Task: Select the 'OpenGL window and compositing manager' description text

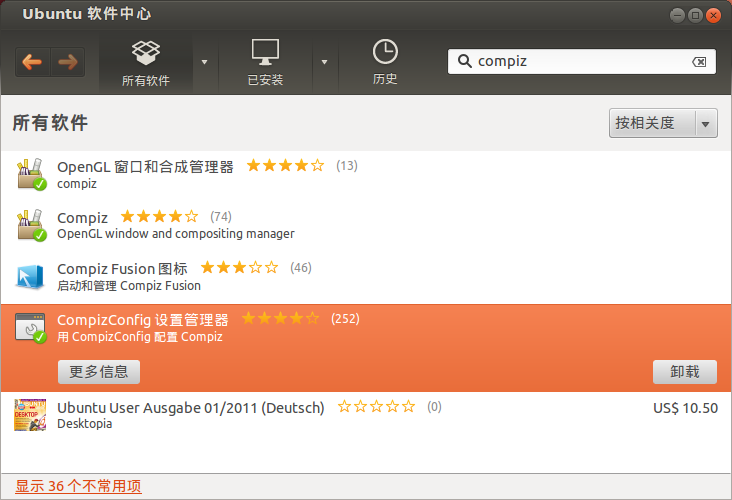Action: pos(176,233)
